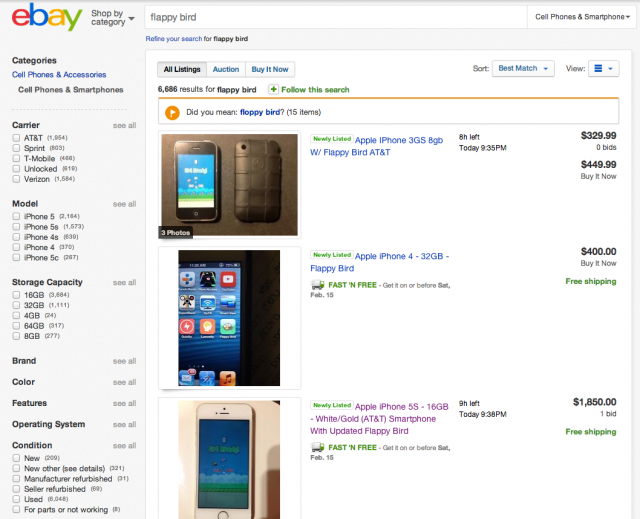Click the green plus Follow this search icon
The image size is (640, 519).
[273, 89]
